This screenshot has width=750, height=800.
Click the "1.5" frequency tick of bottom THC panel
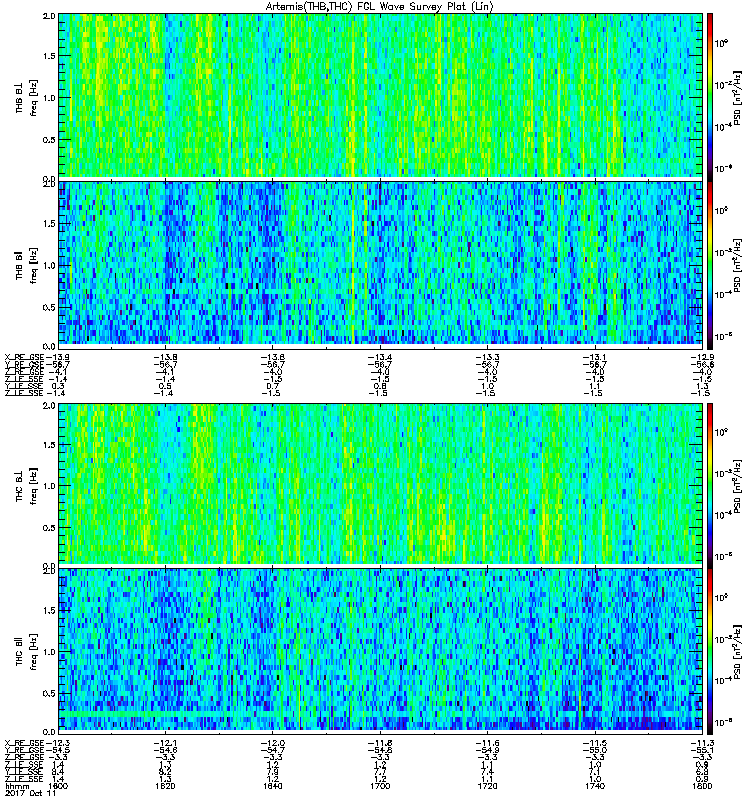pos(49,610)
